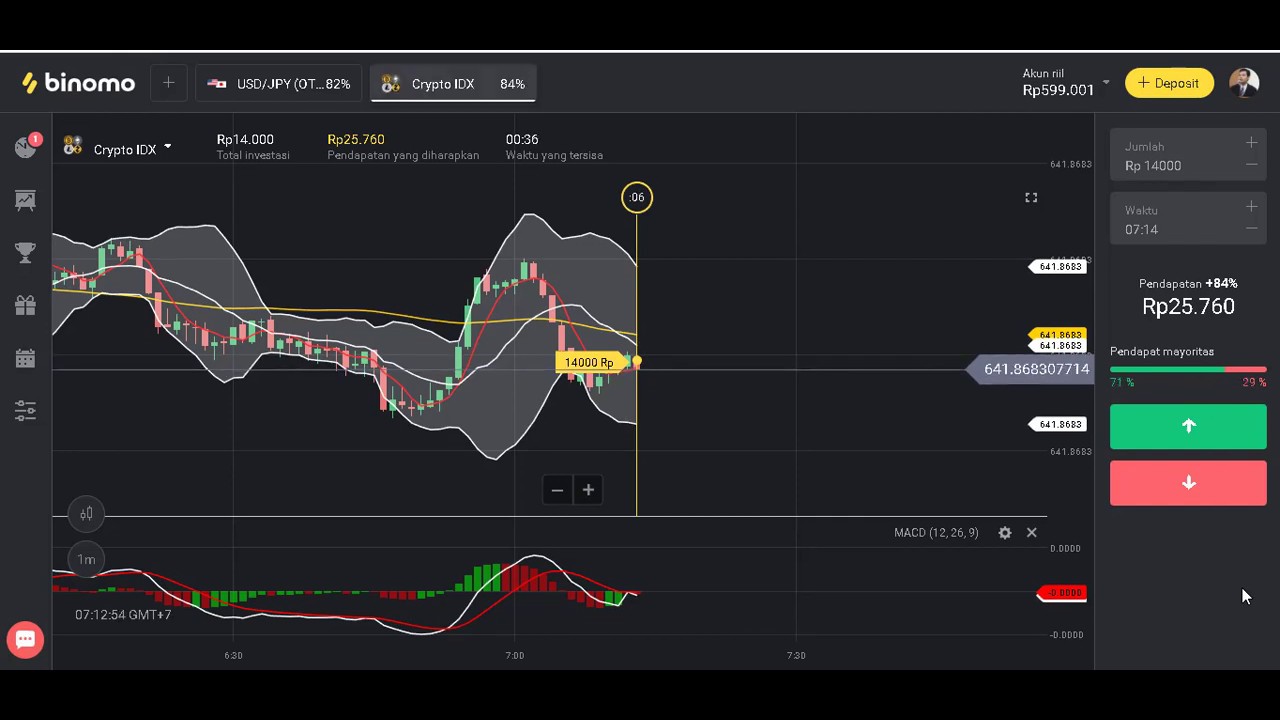Click the 14000 Rp open trade label
This screenshot has height=720, width=1280.
pos(589,362)
